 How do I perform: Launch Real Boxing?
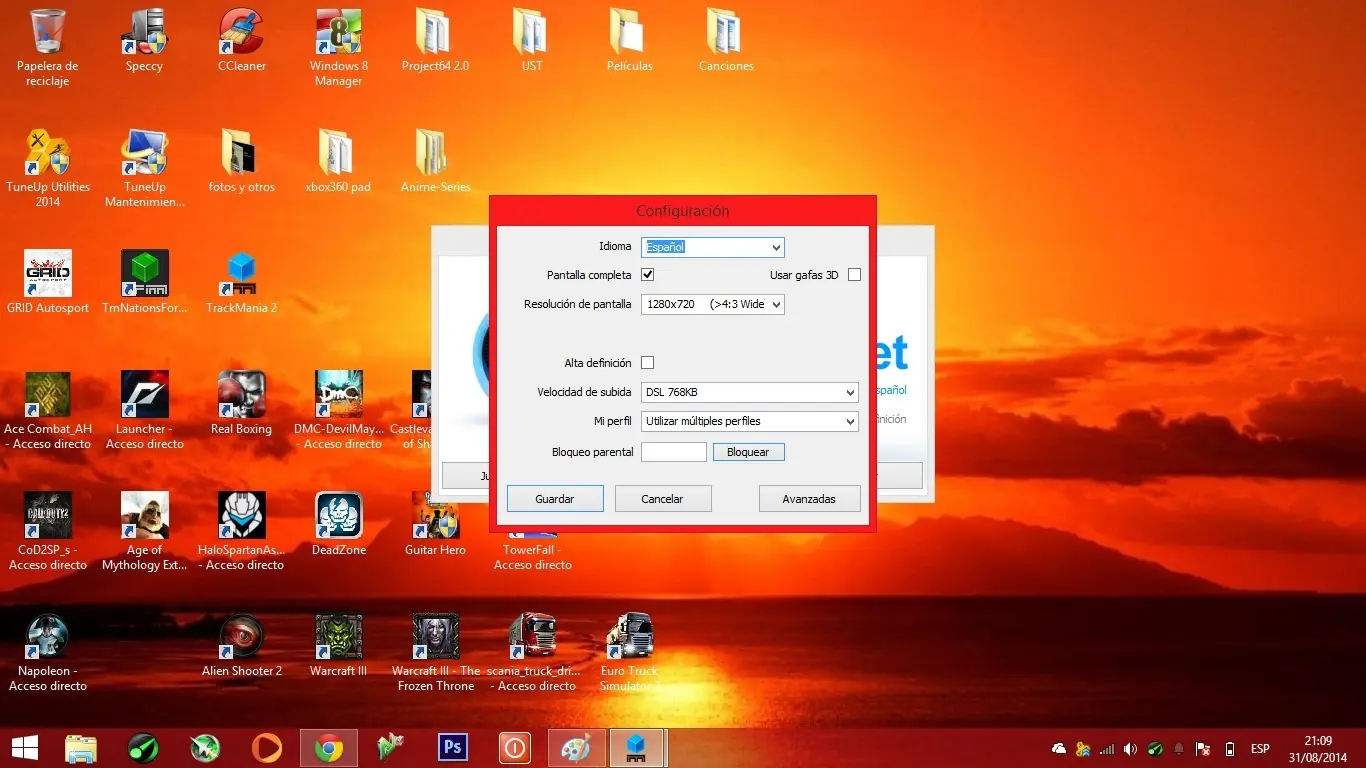(x=242, y=403)
